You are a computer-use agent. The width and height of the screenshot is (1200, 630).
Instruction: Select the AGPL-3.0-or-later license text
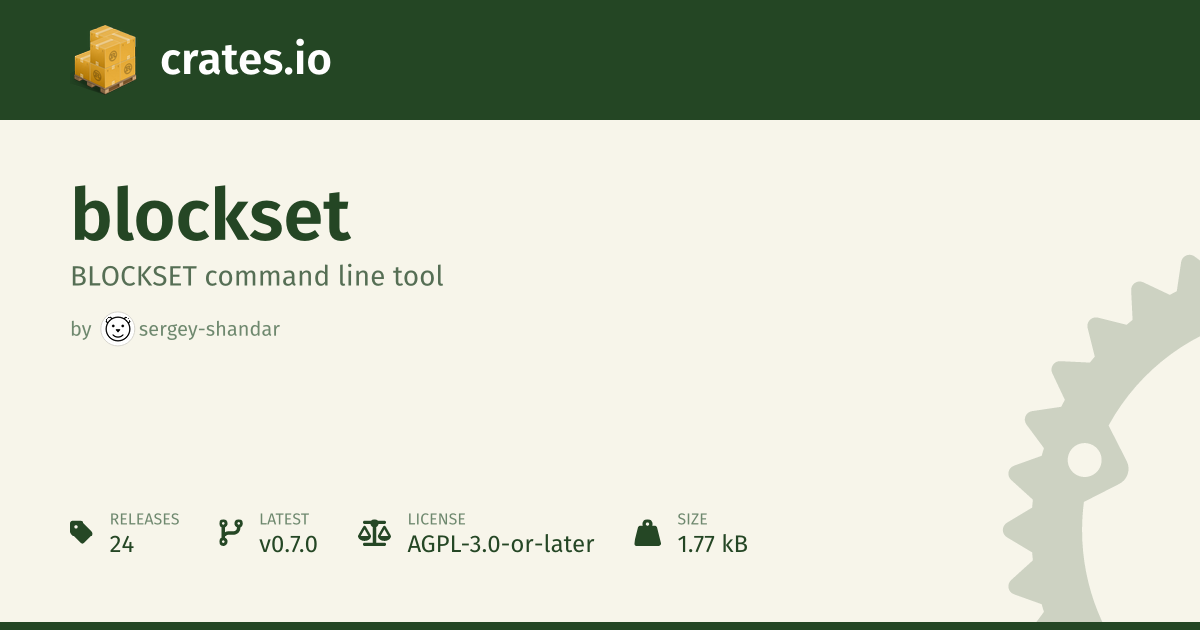pos(500,544)
